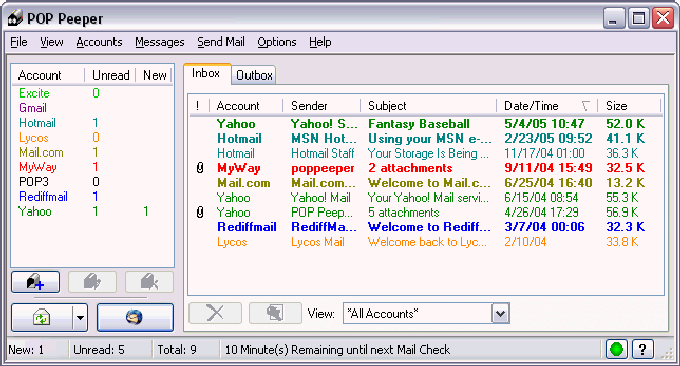Screen dimensions: 680x366
Task: Click the add account mailbox icon
Action: (36, 282)
